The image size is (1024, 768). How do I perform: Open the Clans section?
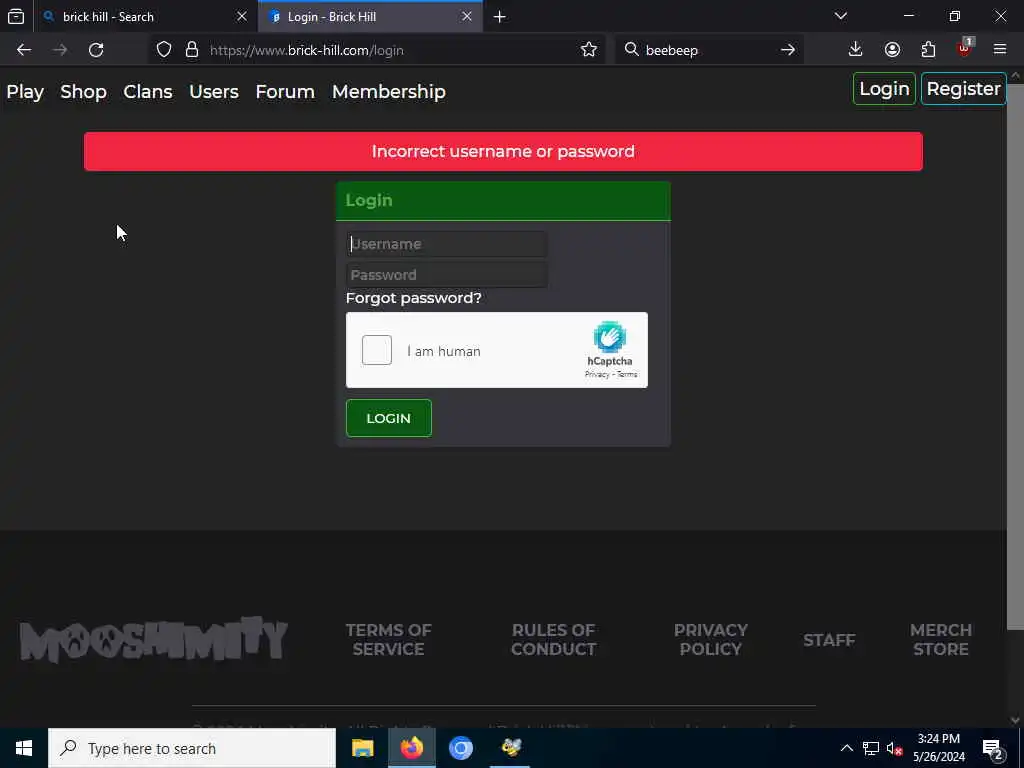[148, 91]
